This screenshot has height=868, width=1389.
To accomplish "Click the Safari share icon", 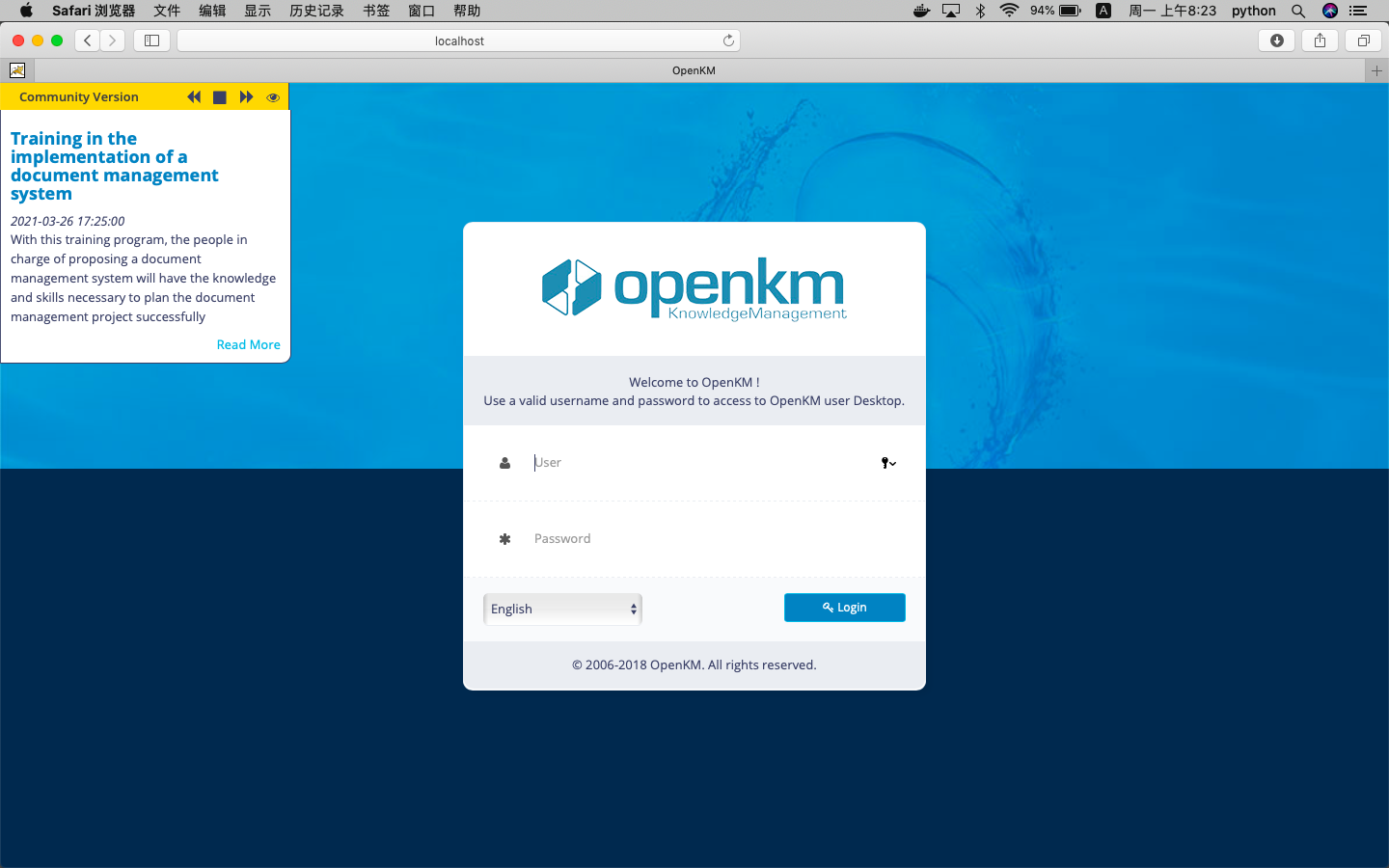I will pyautogui.click(x=1320, y=41).
